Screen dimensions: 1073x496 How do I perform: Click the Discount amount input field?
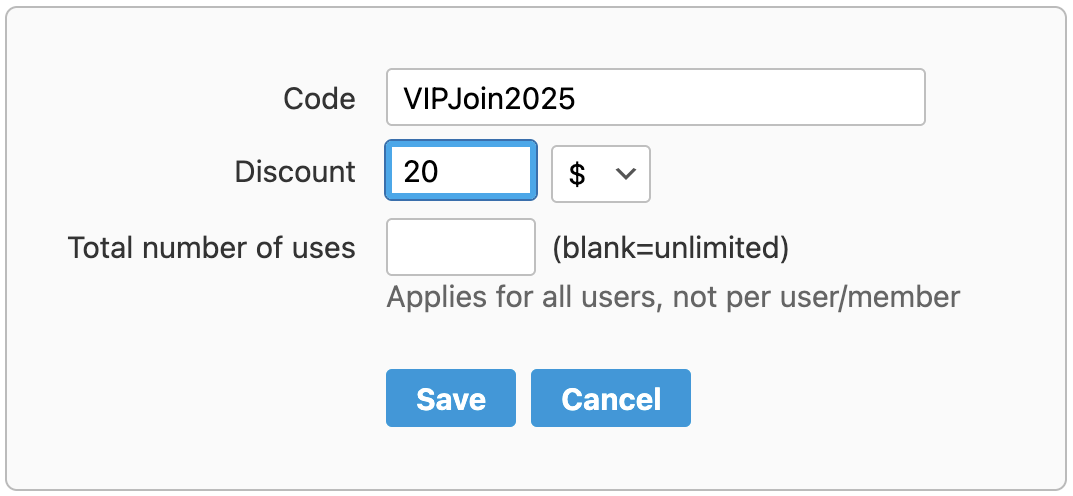460,172
